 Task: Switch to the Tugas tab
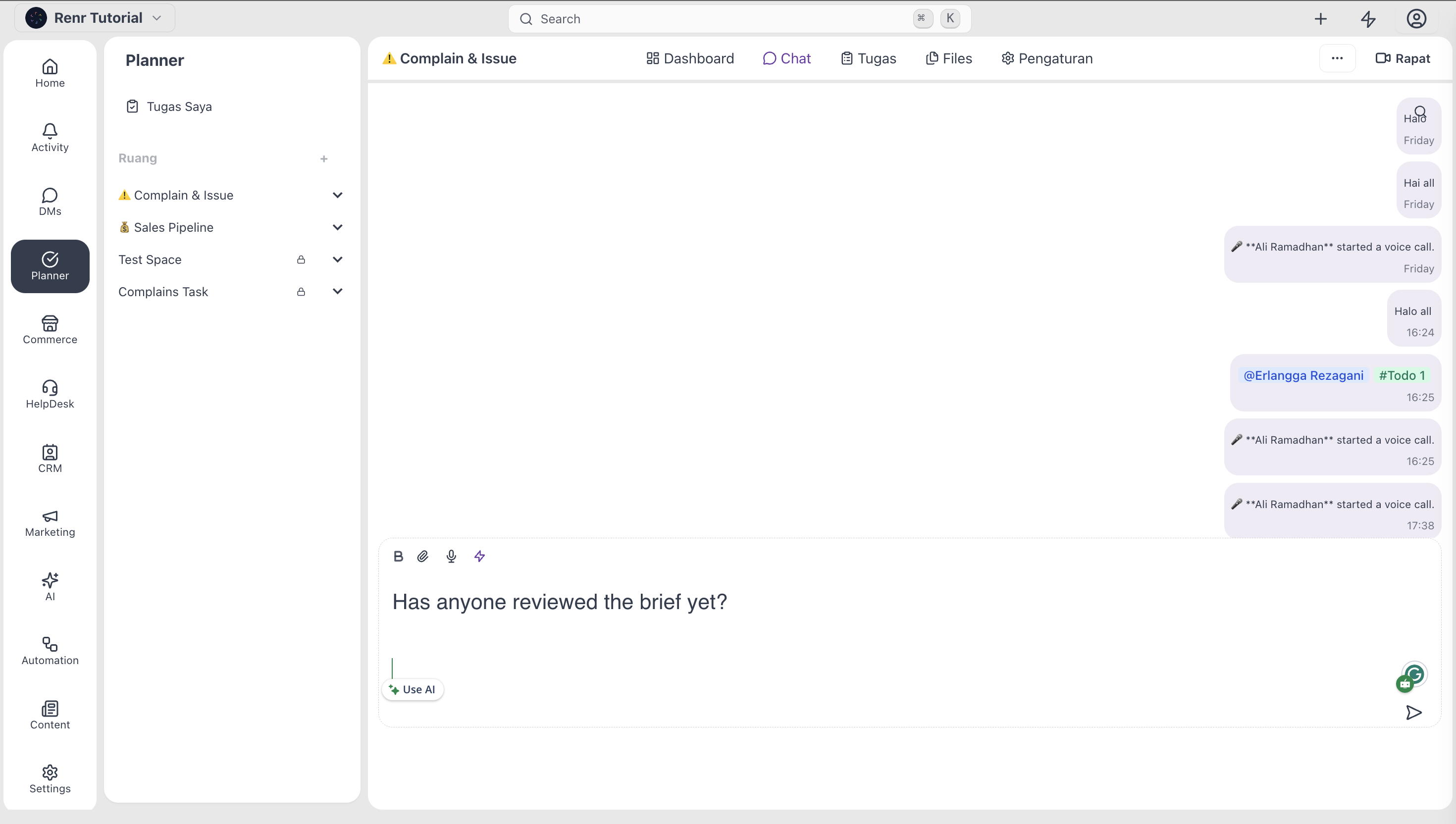[869, 58]
